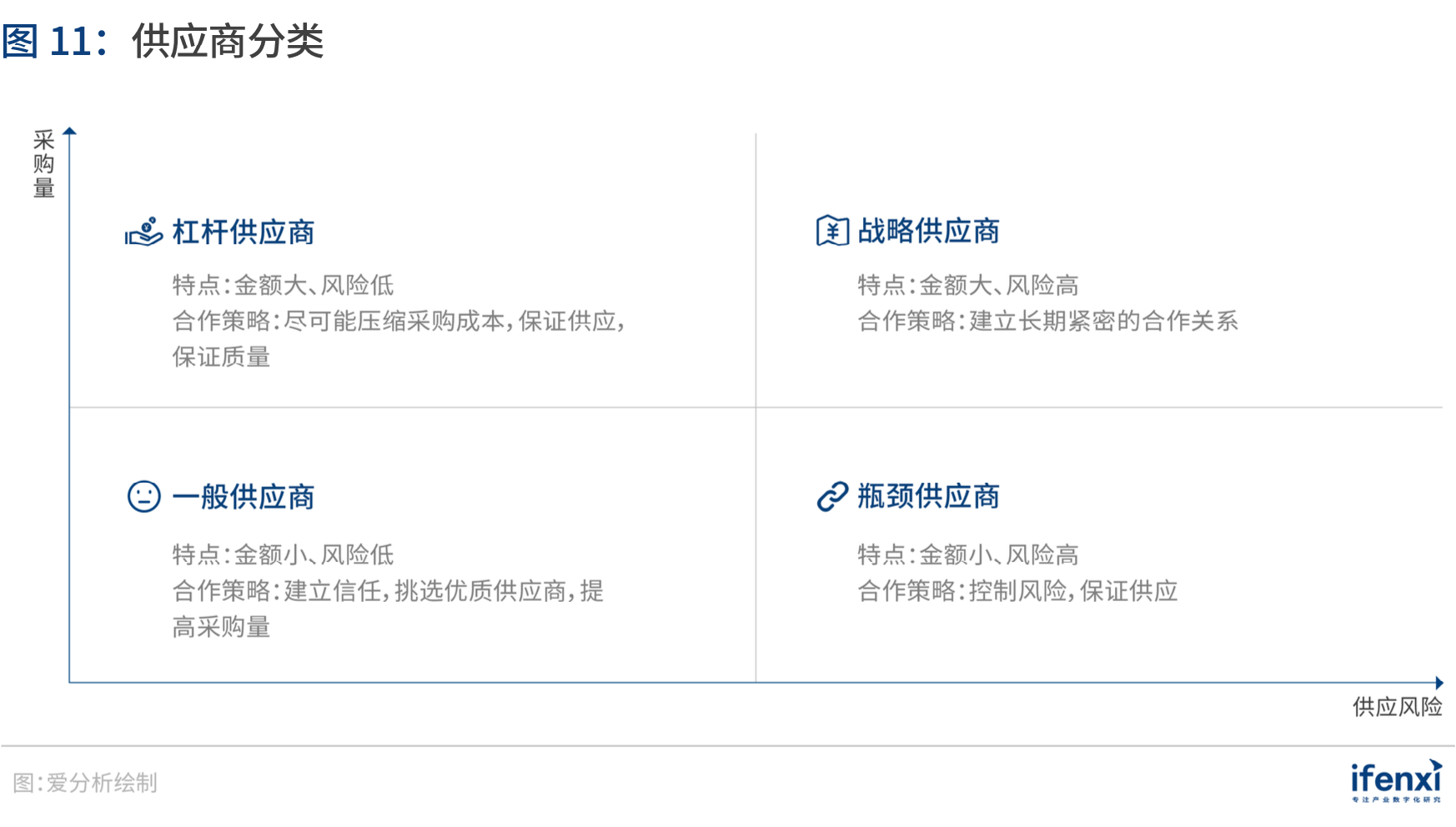
Task: Click the ifenxi logo
Action: (1397, 781)
